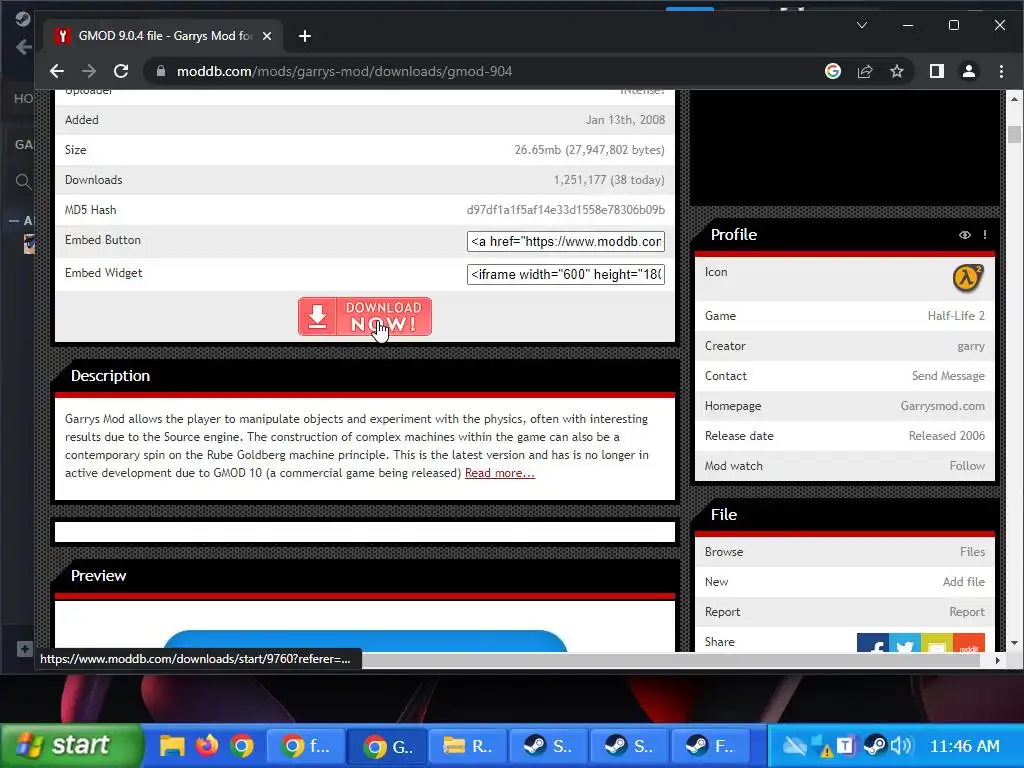This screenshot has width=1024, height=768.
Task: Click the Files browse link
Action: [x=972, y=552]
